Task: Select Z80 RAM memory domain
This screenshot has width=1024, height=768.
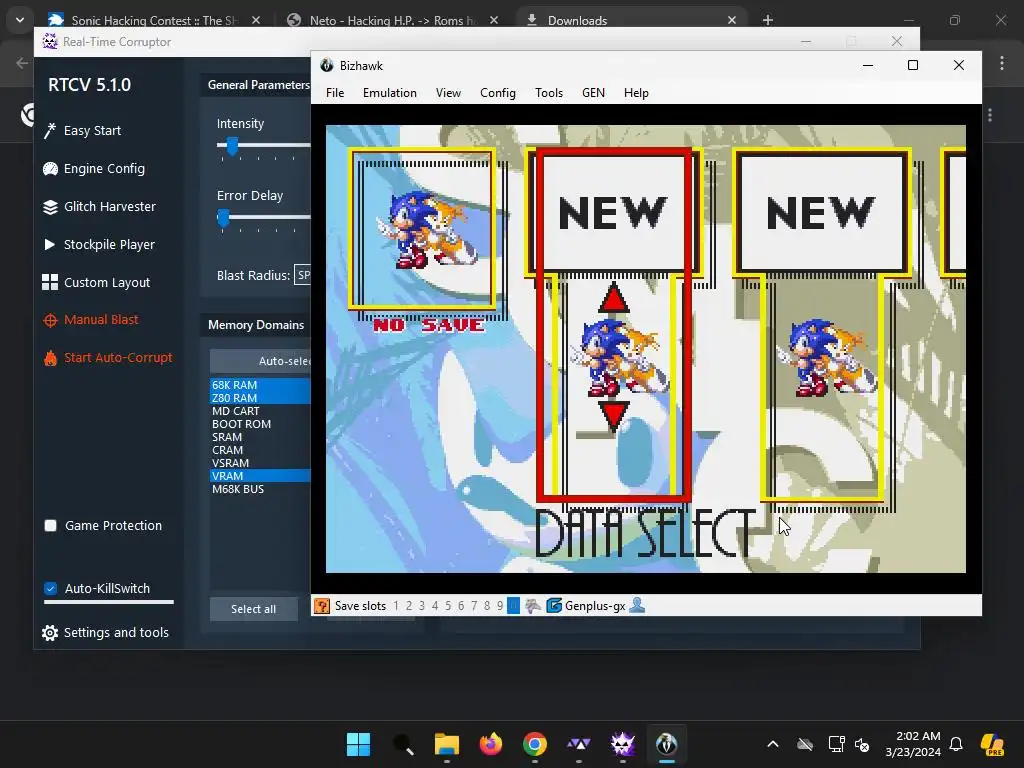Action: point(260,398)
